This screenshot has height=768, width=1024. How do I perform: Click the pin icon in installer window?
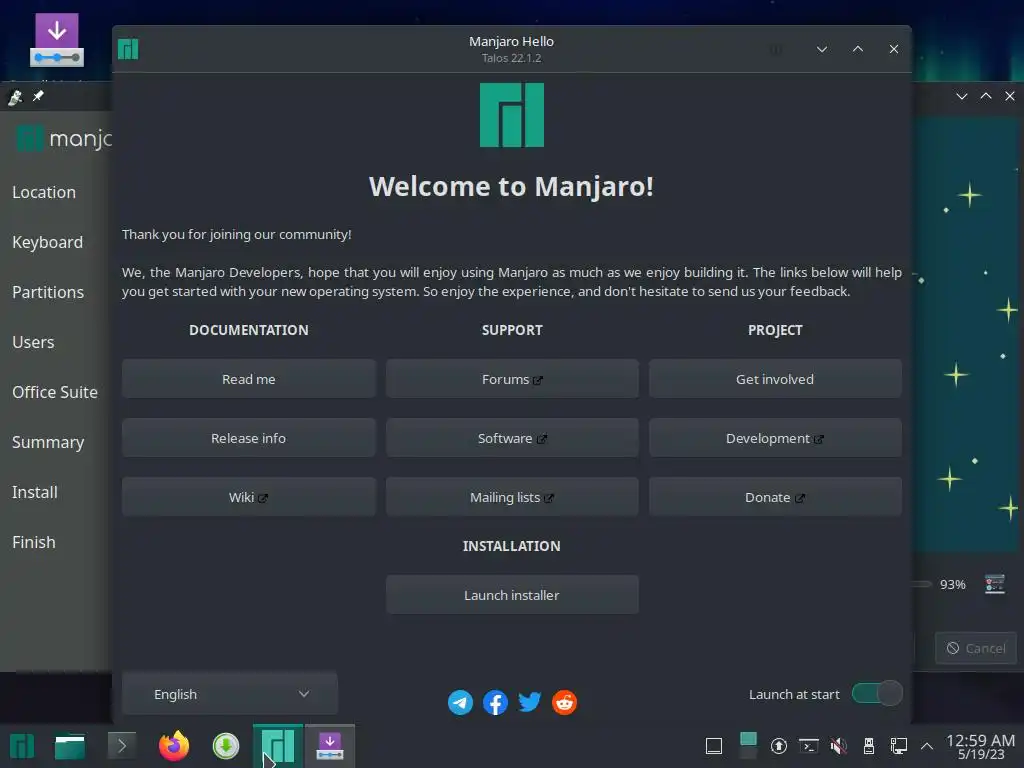click(39, 96)
